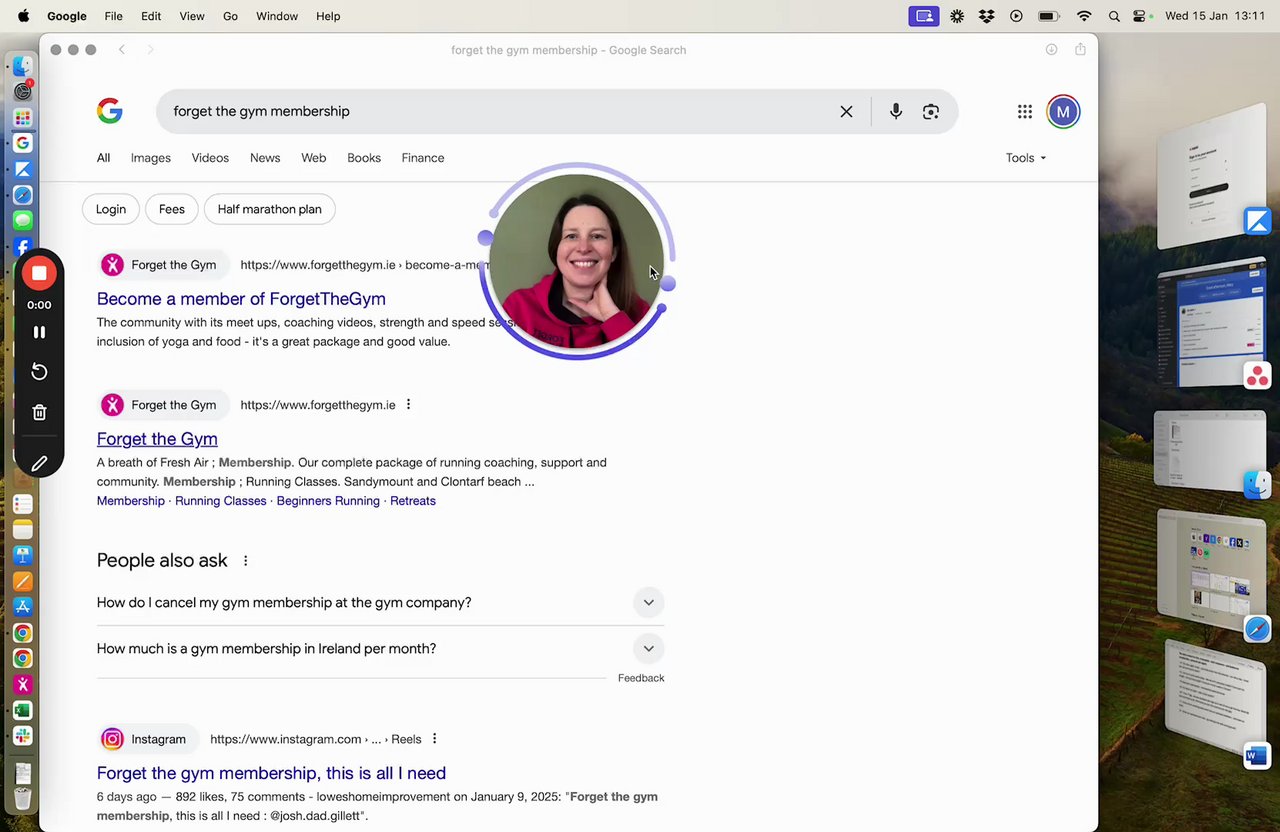Switch to the Web tab
This screenshot has height=832, width=1280.
(314, 158)
